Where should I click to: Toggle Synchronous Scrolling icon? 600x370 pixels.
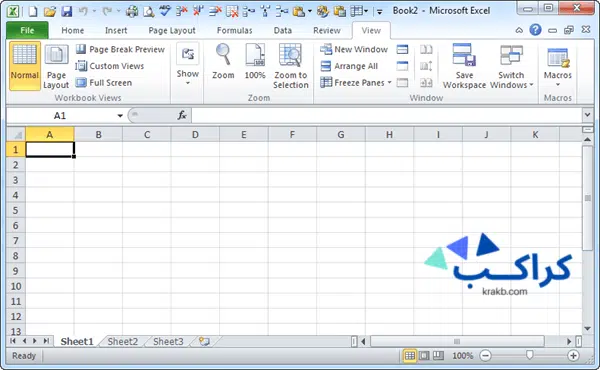[x=426, y=66]
